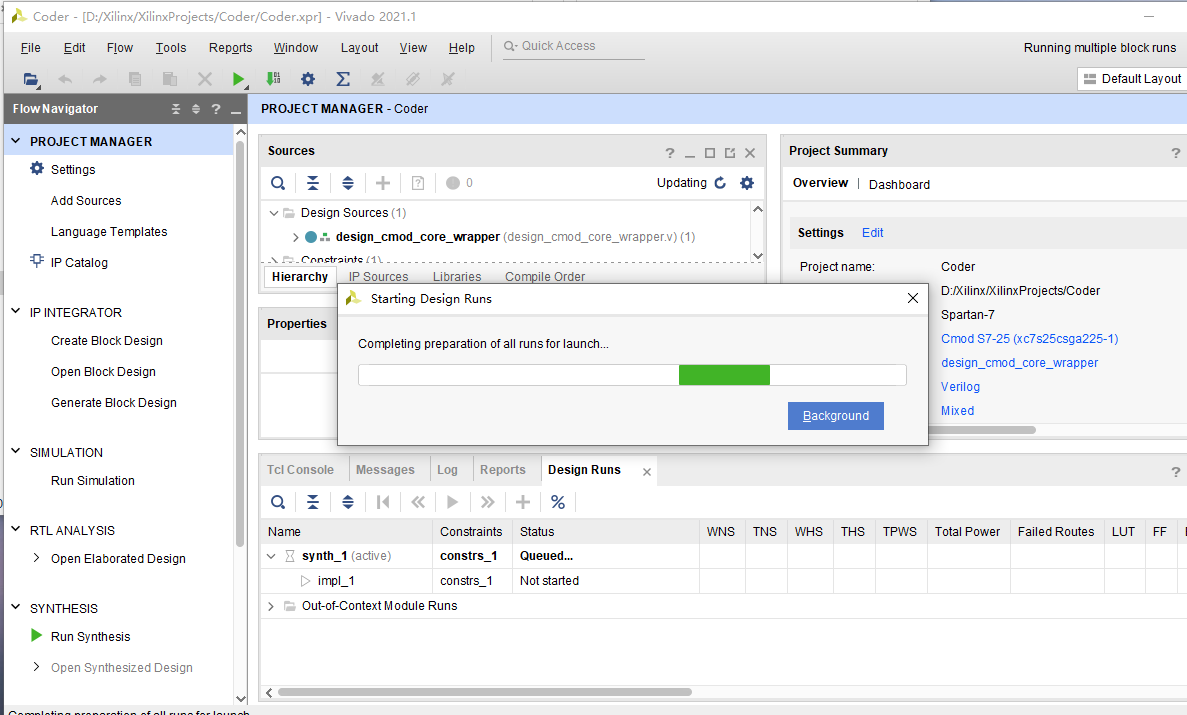Screen dimensions: 1187x715
Task: Click the Sigma toolbar icon
Action: 343,79
